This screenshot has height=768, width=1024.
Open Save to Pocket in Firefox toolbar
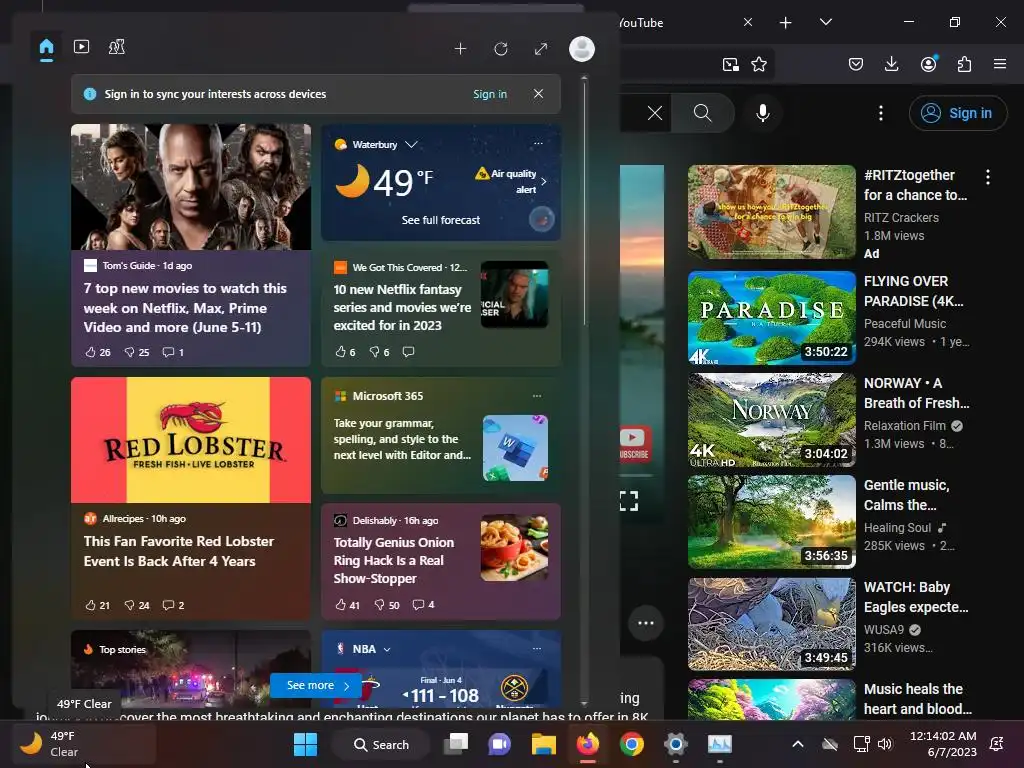(856, 64)
